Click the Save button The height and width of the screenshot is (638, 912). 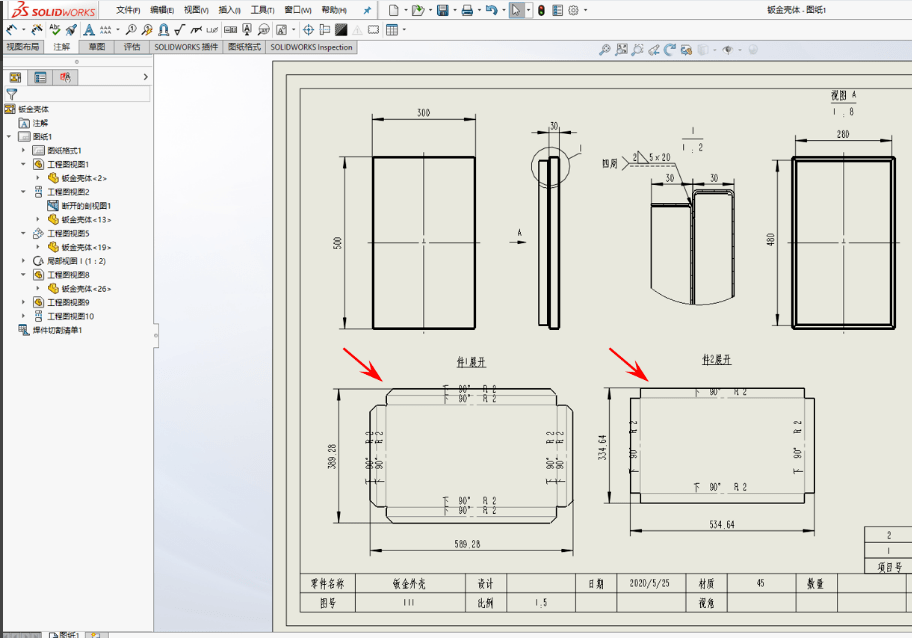click(x=442, y=10)
